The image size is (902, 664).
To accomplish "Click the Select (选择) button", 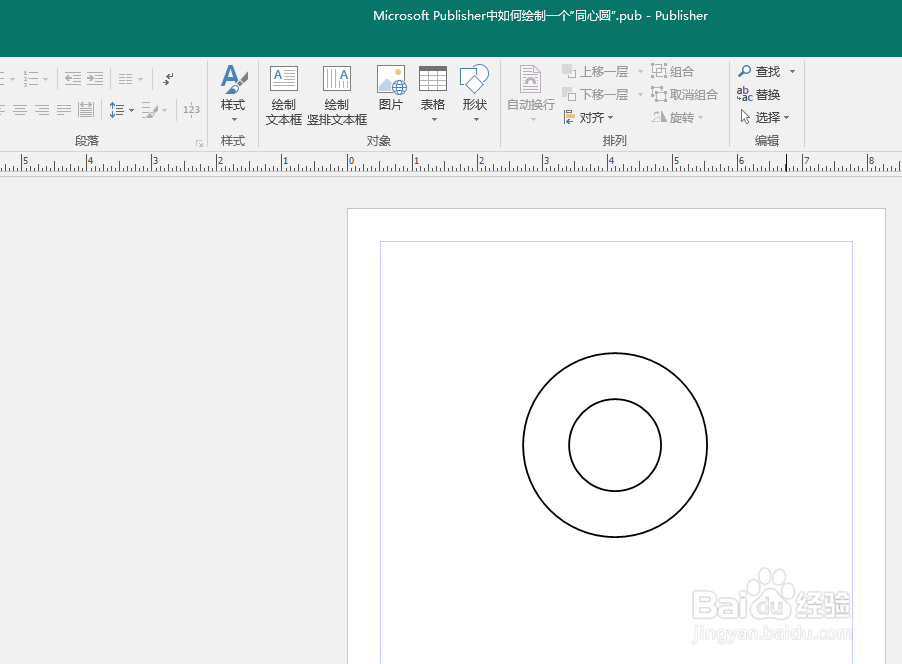I will click(766, 116).
